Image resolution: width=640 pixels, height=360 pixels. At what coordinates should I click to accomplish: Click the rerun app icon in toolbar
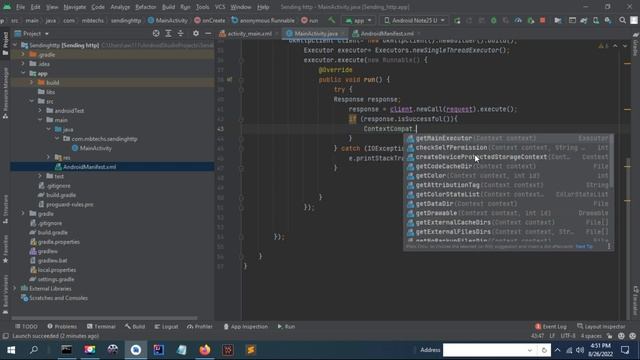(x=457, y=20)
